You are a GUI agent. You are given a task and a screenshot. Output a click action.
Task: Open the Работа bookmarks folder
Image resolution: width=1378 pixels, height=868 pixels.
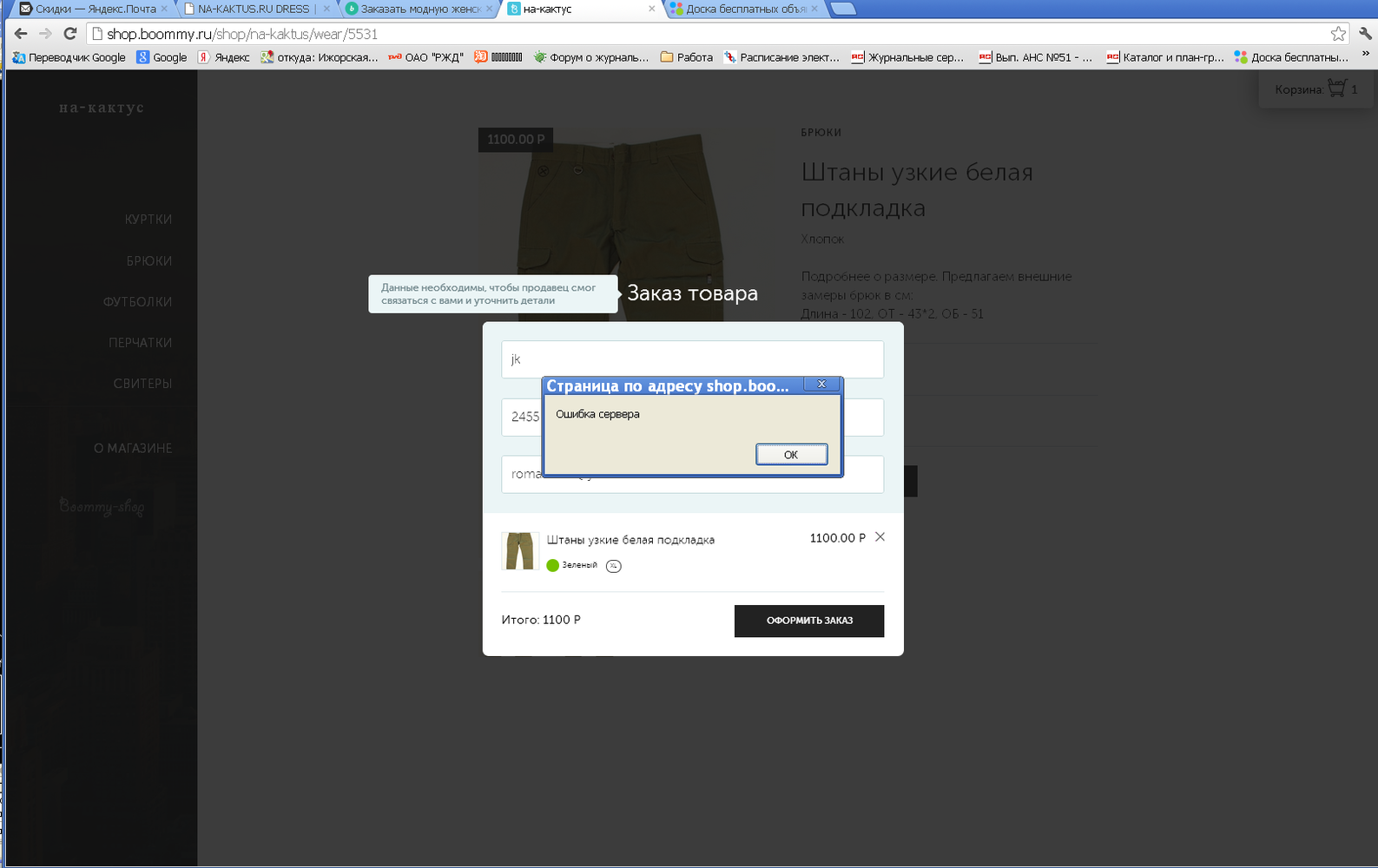(686, 57)
